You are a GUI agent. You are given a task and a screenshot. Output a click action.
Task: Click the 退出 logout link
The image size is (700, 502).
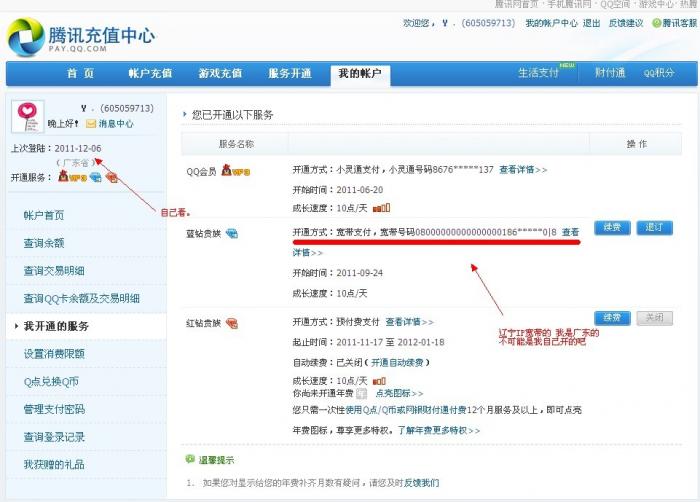coord(592,23)
